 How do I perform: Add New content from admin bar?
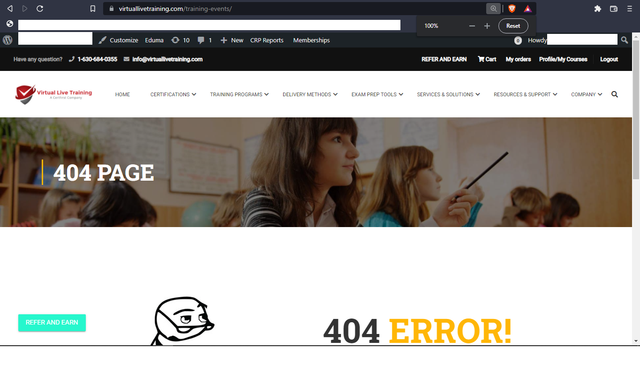(232, 40)
